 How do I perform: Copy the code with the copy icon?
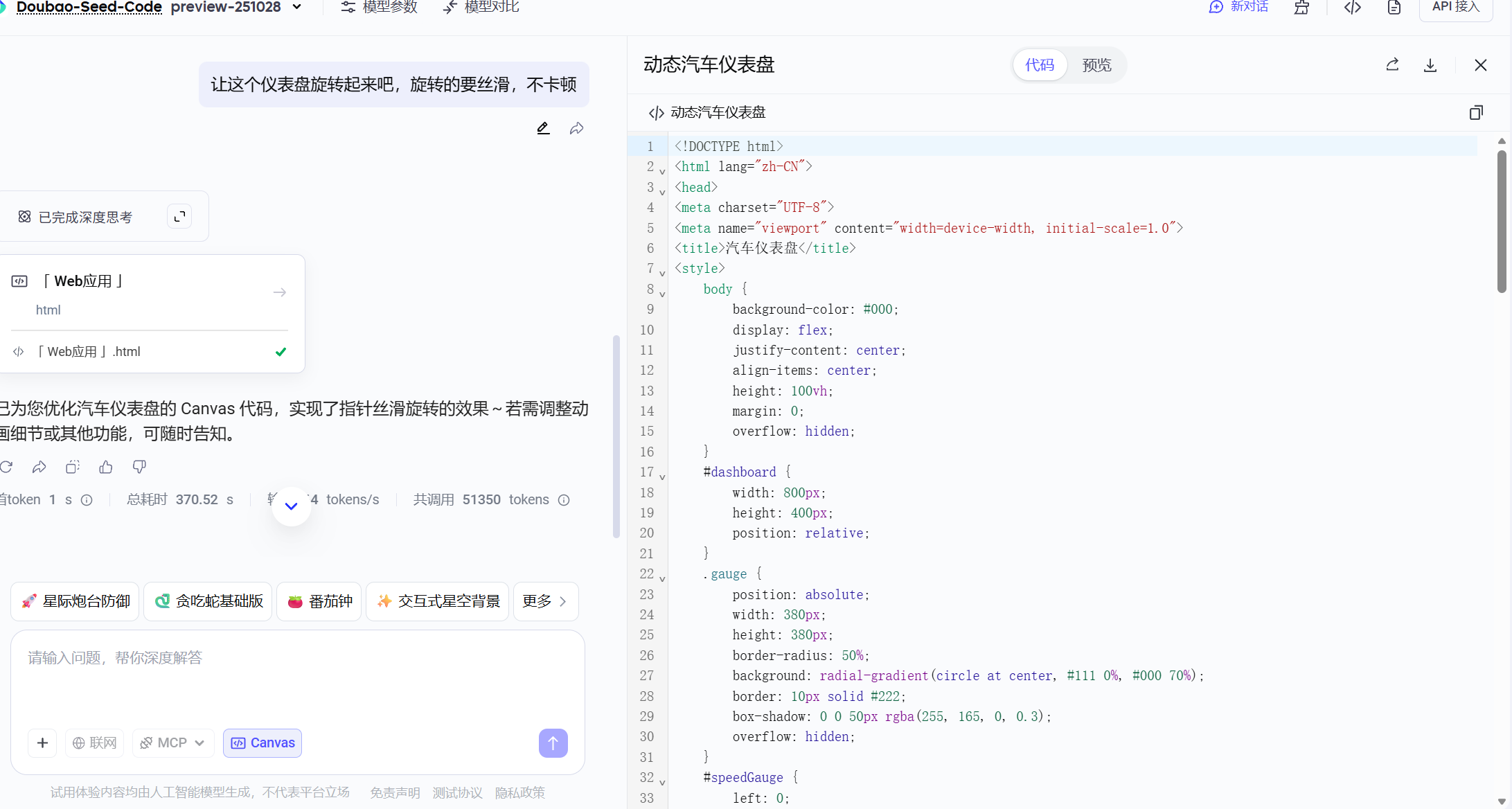pos(1476,112)
